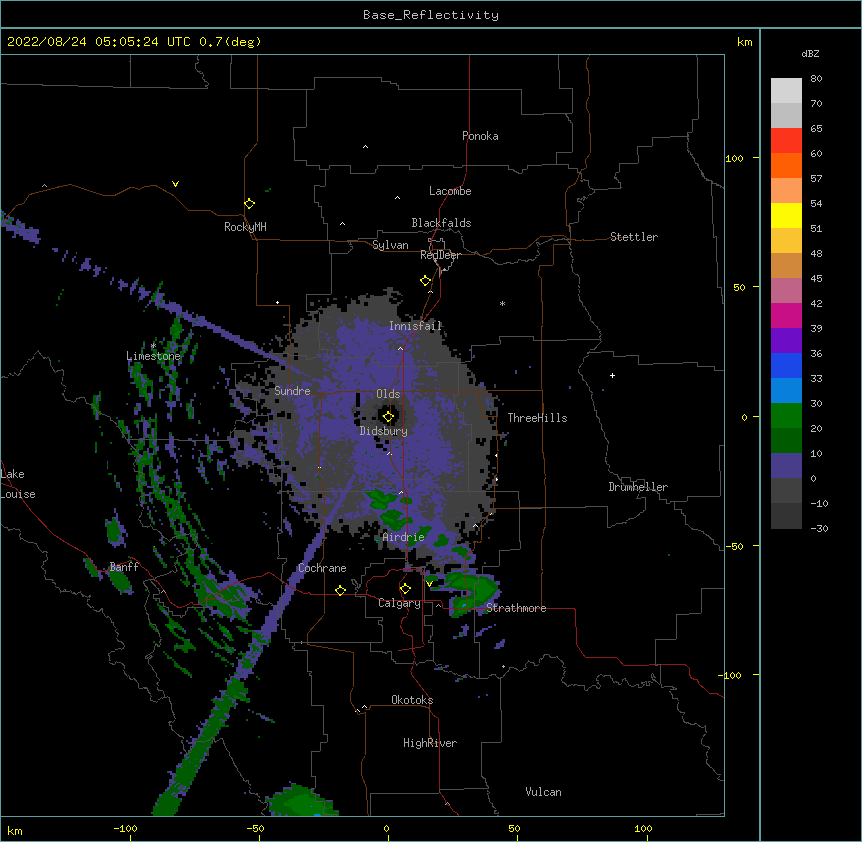Click the yellow radar site marker near Olds
The height and width of the screenshot is (842, 862).
coord(388,417)
